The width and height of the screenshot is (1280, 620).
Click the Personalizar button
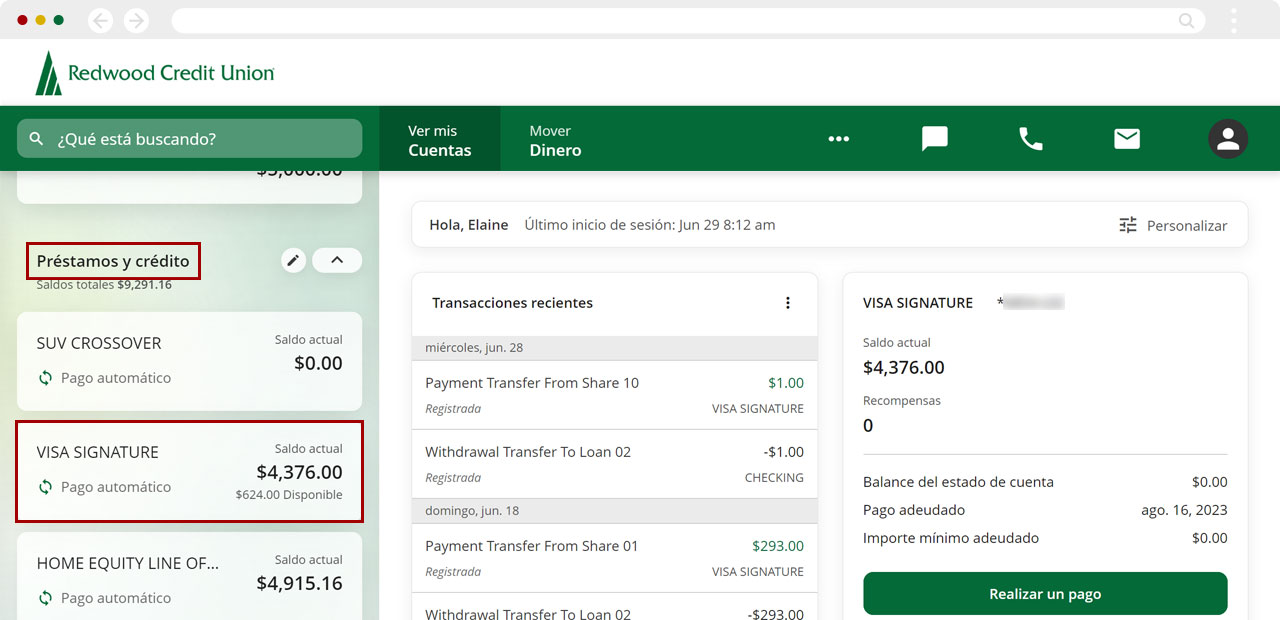(x=1172, y=225)
